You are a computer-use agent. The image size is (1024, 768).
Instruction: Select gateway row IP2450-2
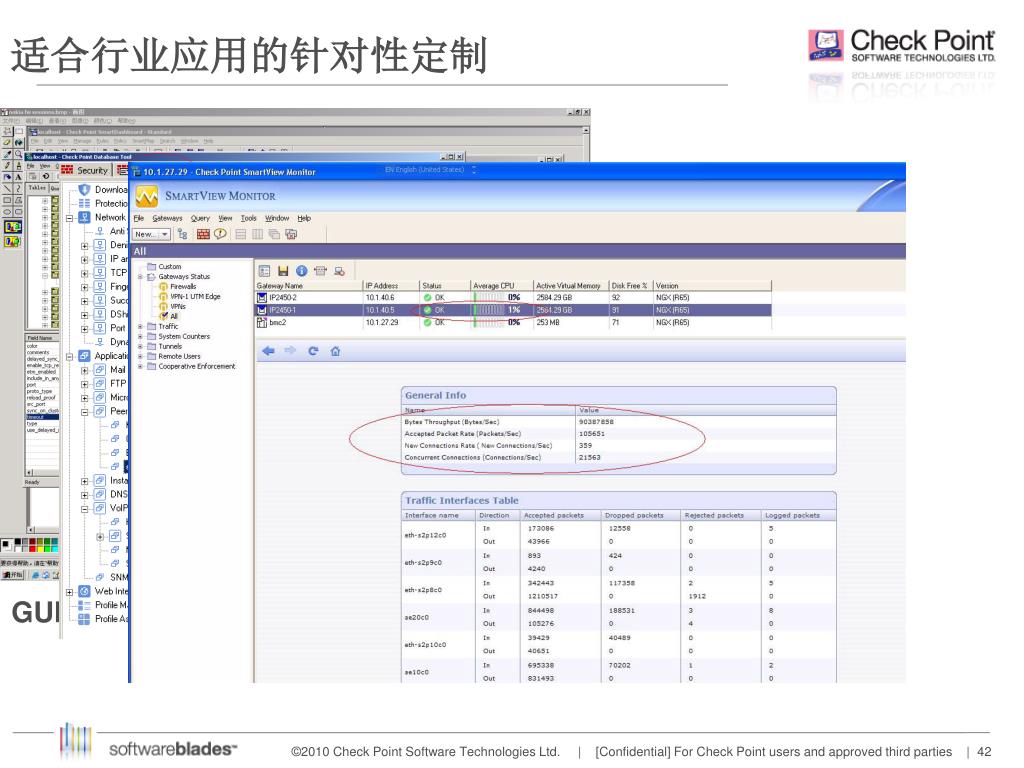tap(513, 298)
